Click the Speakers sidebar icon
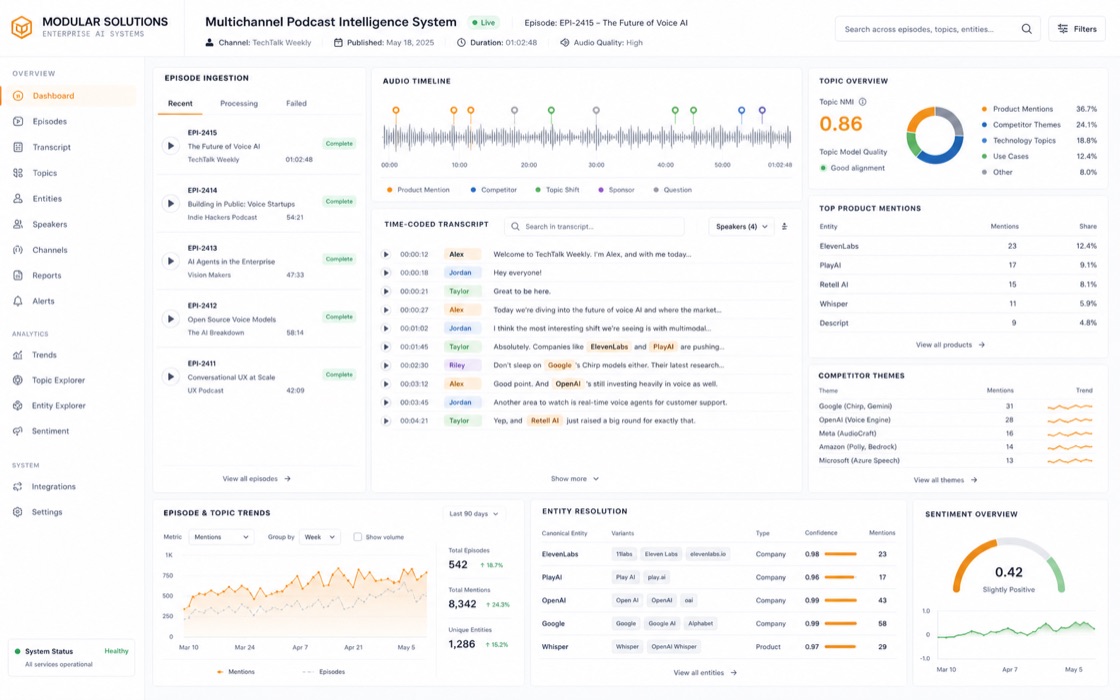This screenshot has width=1120, height=700. pyautogui.click(x=18, y=224)
